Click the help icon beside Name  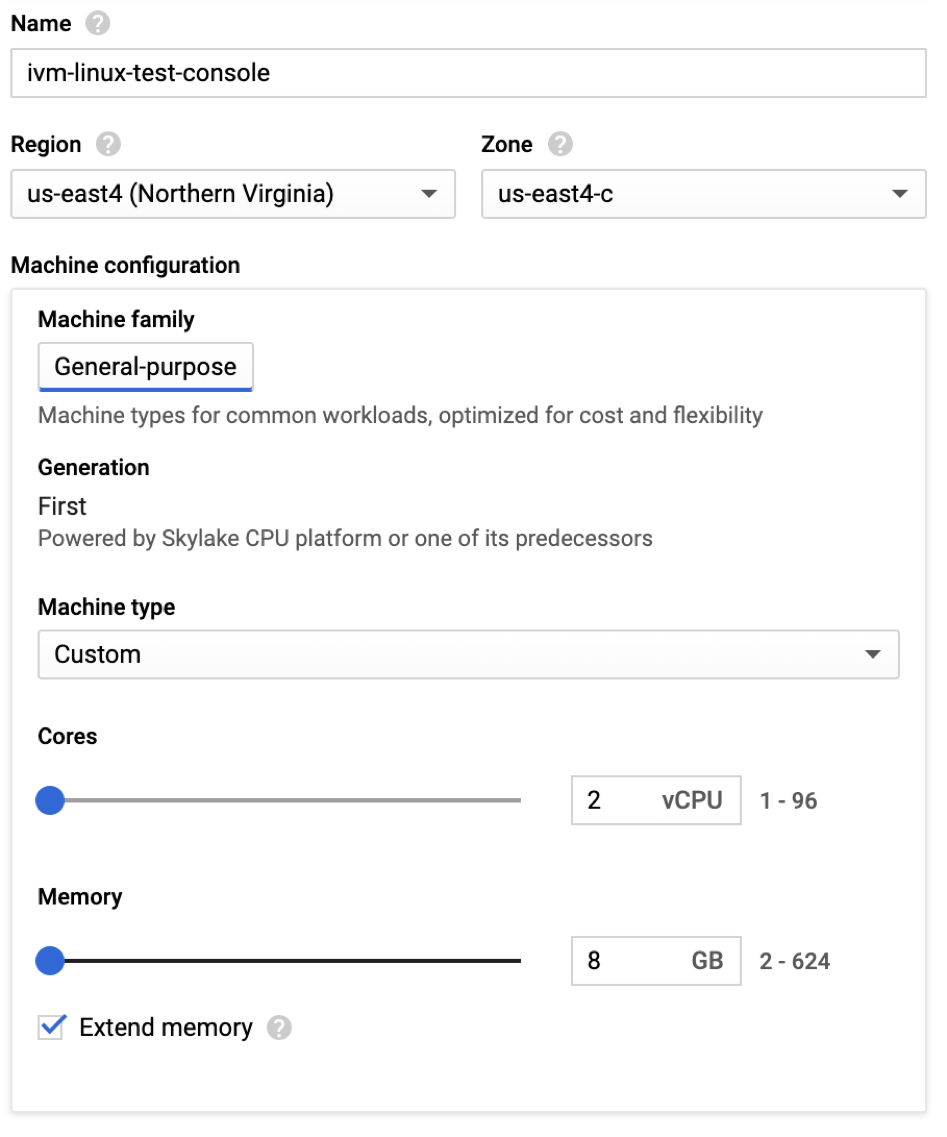click(x=98, y=23)
